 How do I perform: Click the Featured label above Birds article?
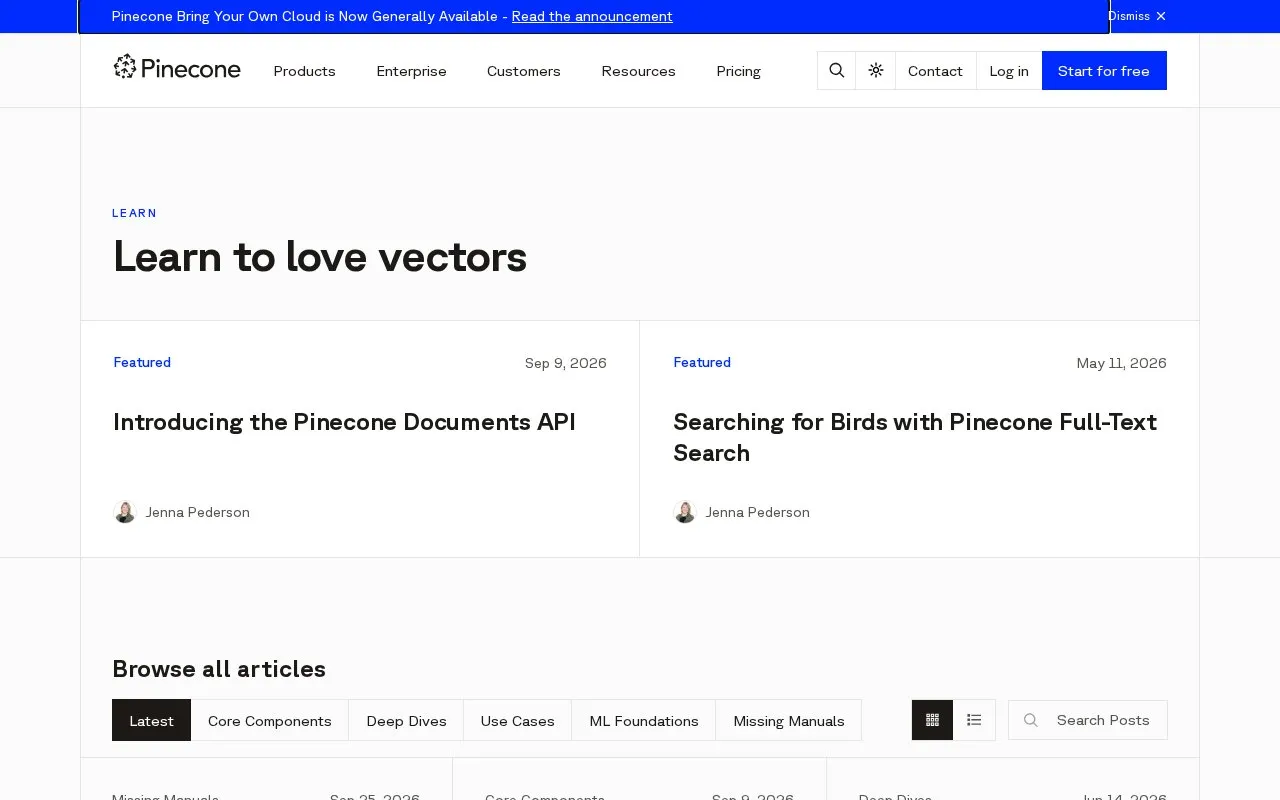tap(702, 362)
